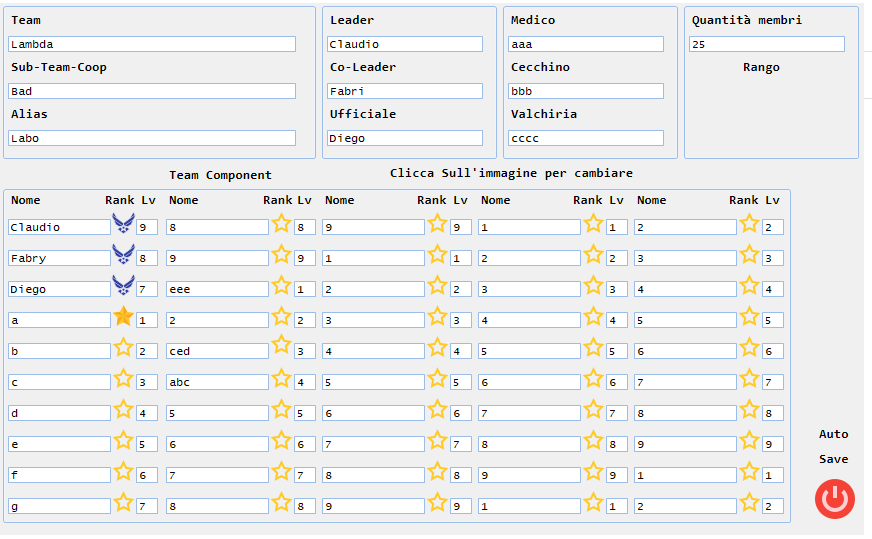Click the winged rank badge beside Fabry
Image resolution: width=872 pixels, height=539 pixels.
[123, 255]
